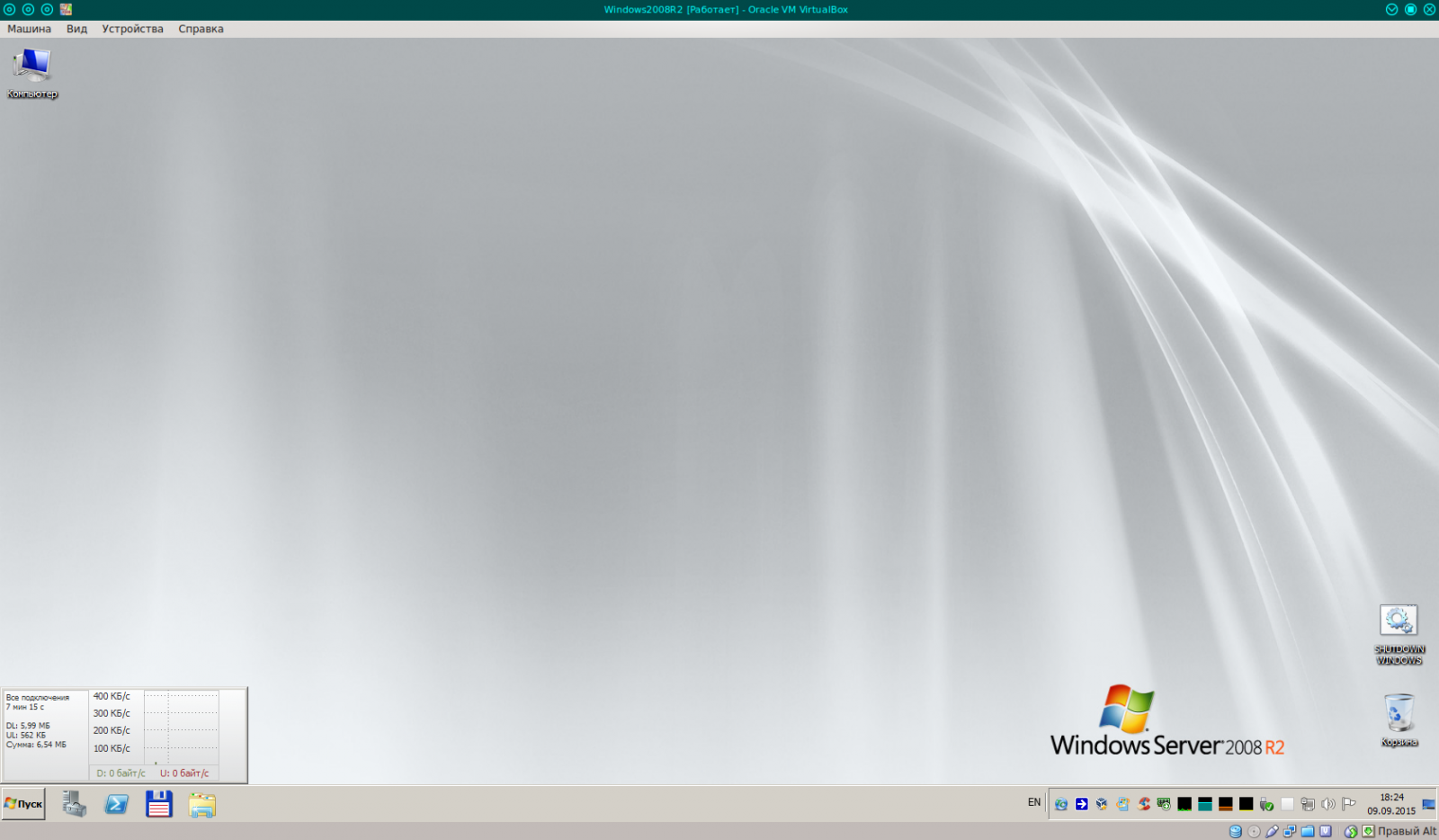
Task: Open the Справка menu
Action: click(201, 29)
